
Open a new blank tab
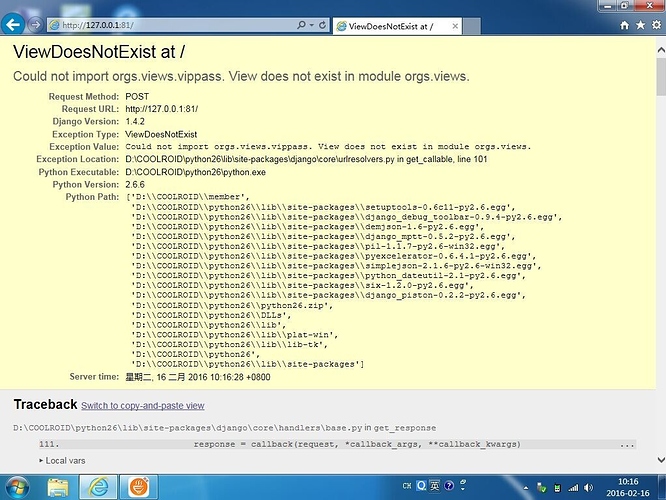coord(472,26)
